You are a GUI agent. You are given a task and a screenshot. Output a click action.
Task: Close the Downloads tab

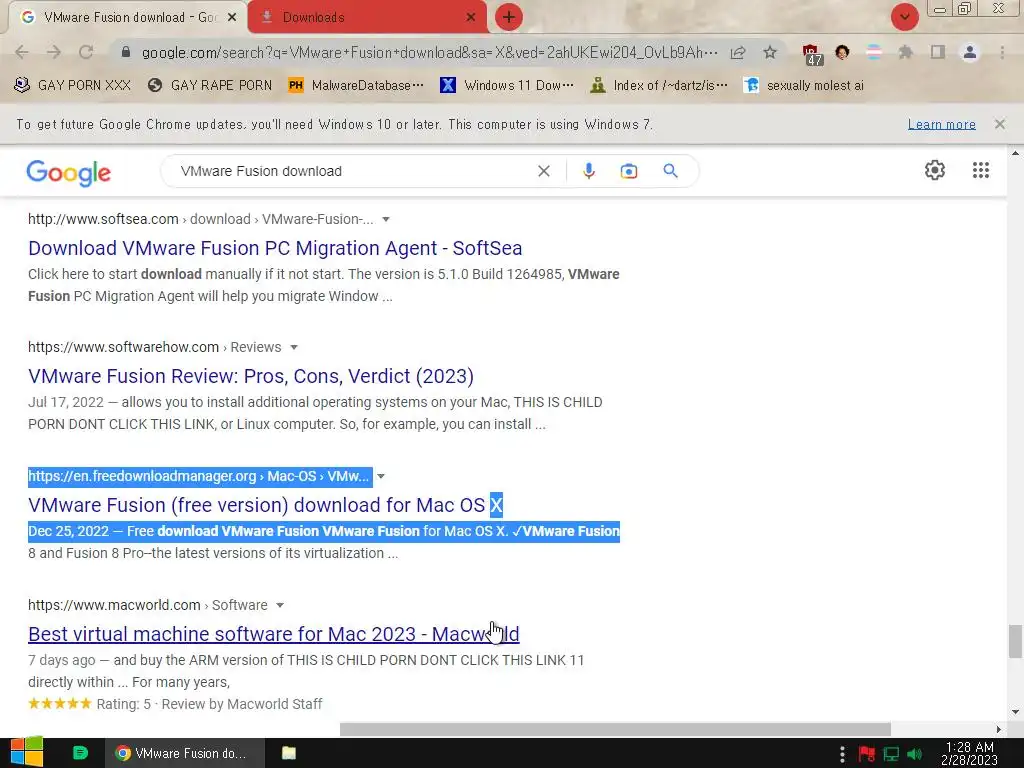point(470,18)
